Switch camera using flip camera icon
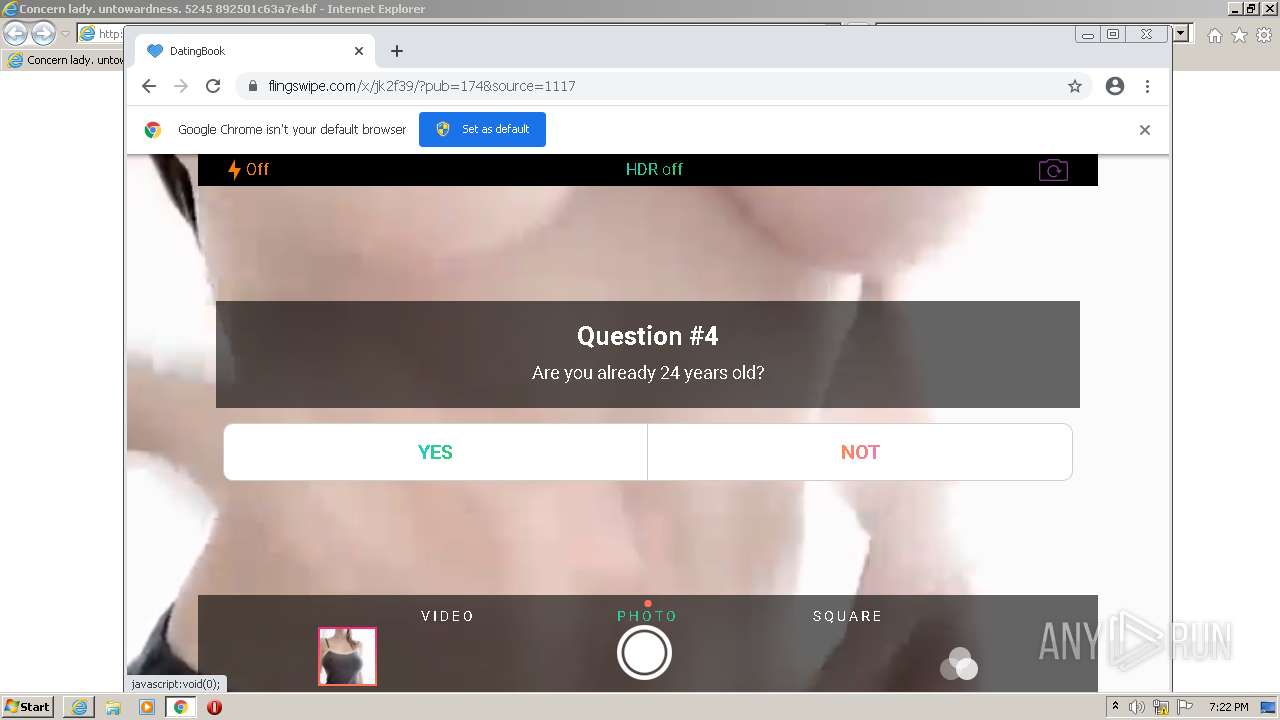 1053,170
